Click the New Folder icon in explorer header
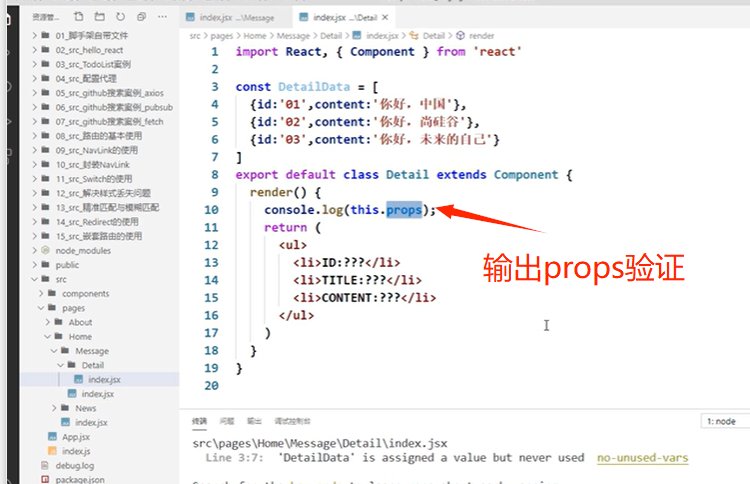 (x=99, y=17)
